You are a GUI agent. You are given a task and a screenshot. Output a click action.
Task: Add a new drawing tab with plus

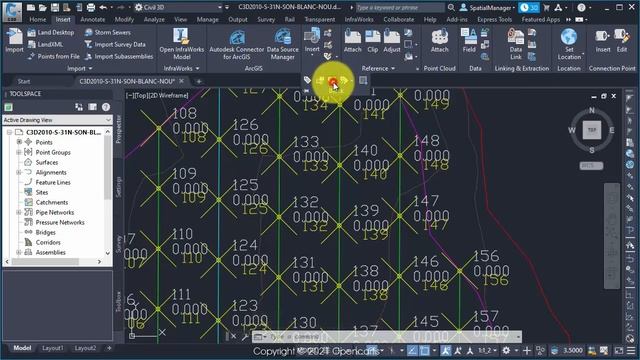pyautogui.click(x=199, y=81)
